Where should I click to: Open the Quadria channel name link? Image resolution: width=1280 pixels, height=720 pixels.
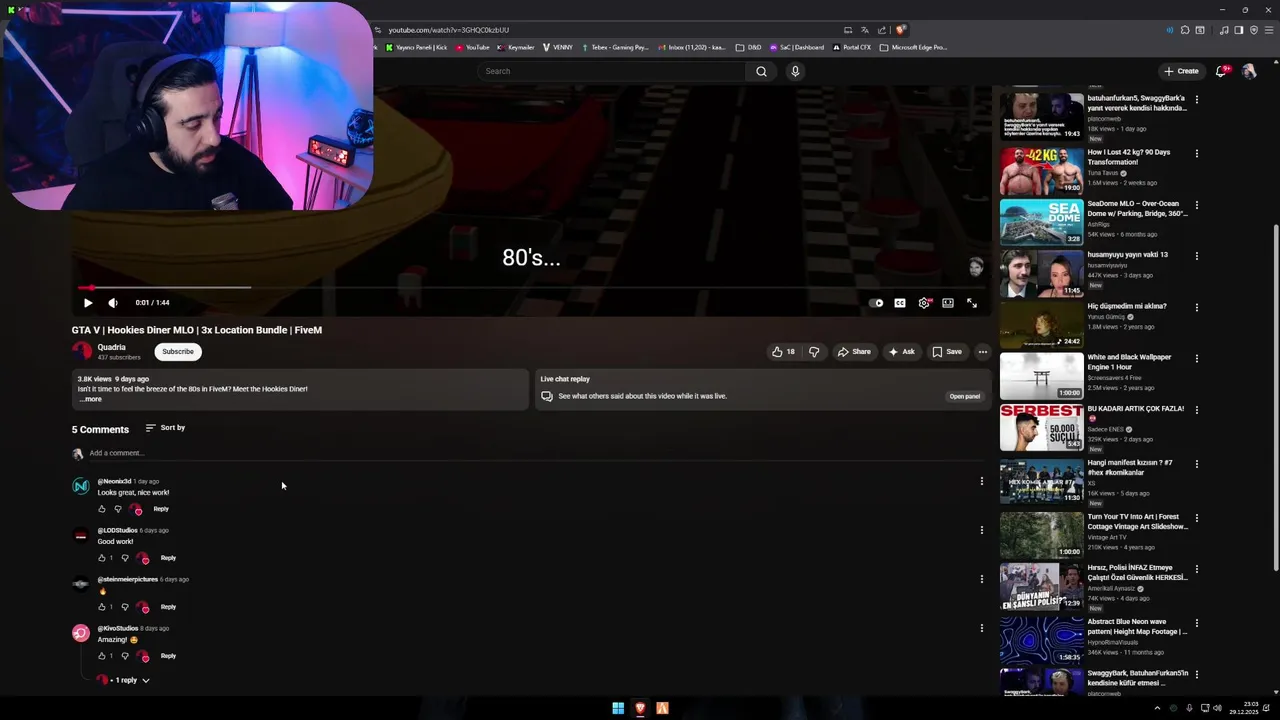111,347
